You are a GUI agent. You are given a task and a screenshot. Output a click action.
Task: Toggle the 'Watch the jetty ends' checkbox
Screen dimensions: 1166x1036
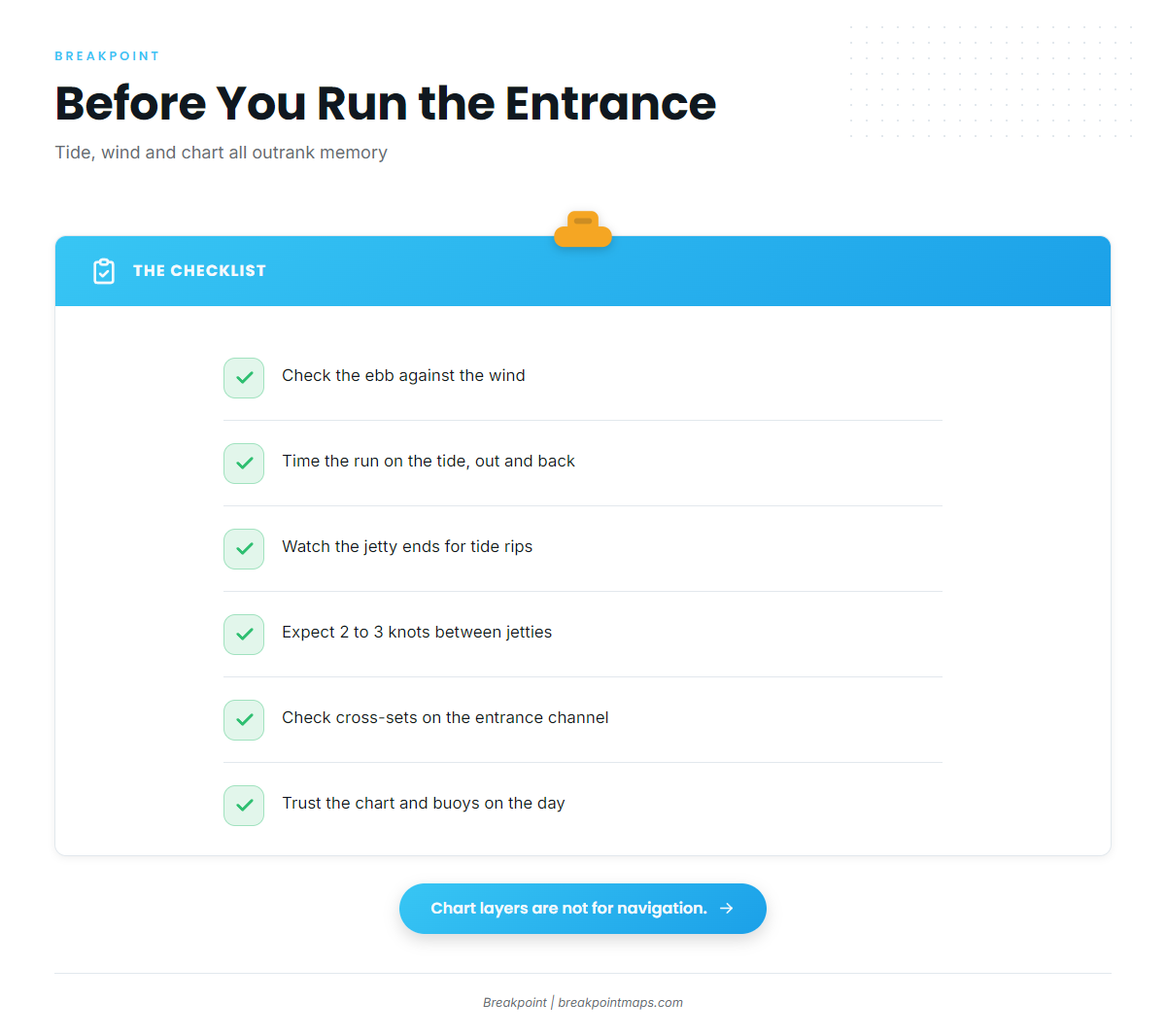point(244,549)
